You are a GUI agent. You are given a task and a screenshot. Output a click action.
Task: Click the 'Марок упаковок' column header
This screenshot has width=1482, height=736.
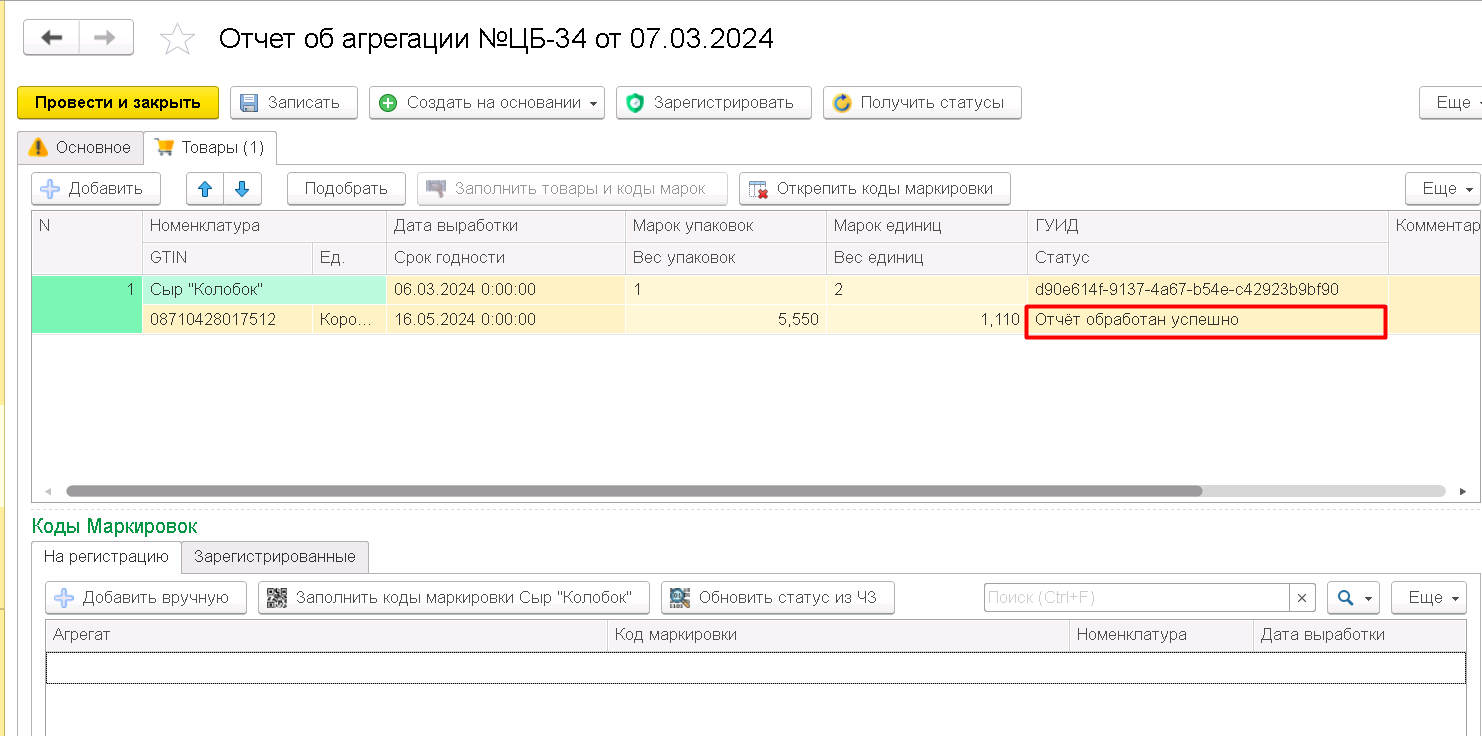(725, 225)
